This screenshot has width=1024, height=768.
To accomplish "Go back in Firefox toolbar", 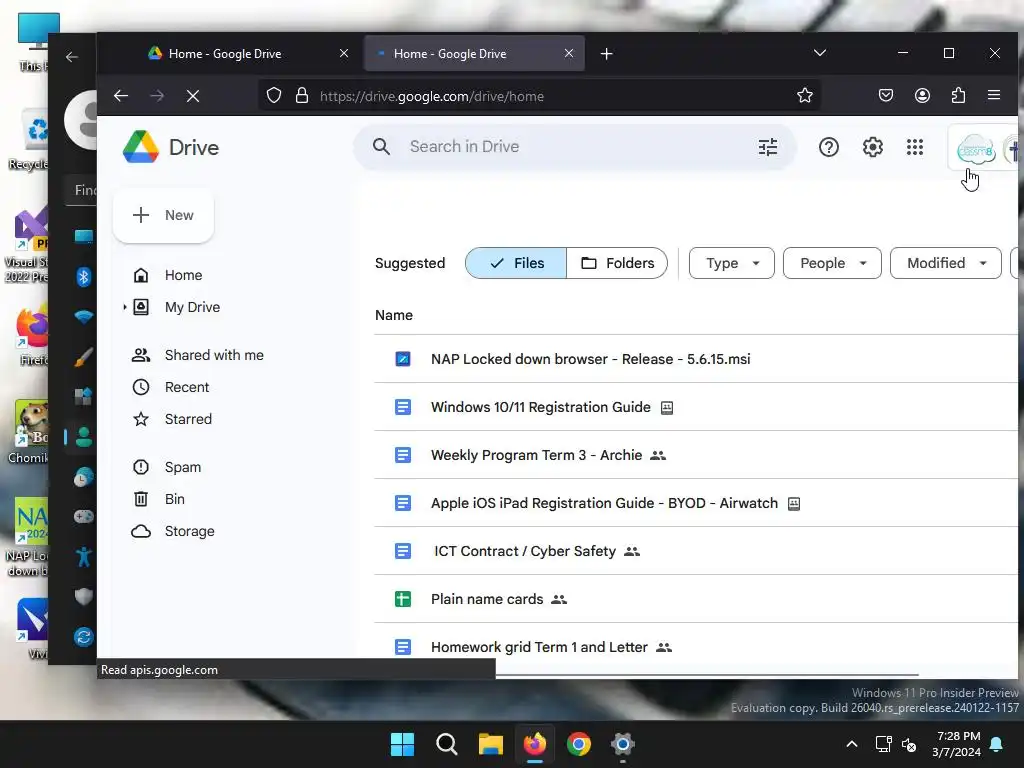I will pyautogui.click(x=121, y=96).
